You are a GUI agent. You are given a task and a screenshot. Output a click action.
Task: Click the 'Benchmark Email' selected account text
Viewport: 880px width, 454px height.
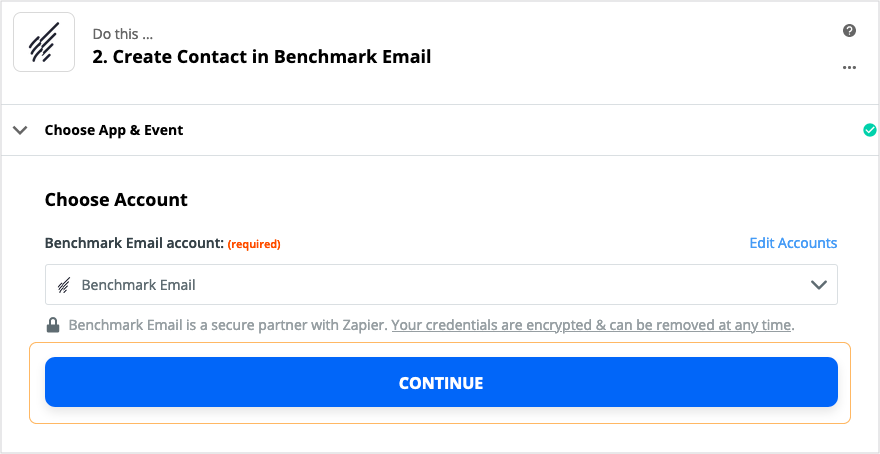pyautogui.click(x=139, y=285)
